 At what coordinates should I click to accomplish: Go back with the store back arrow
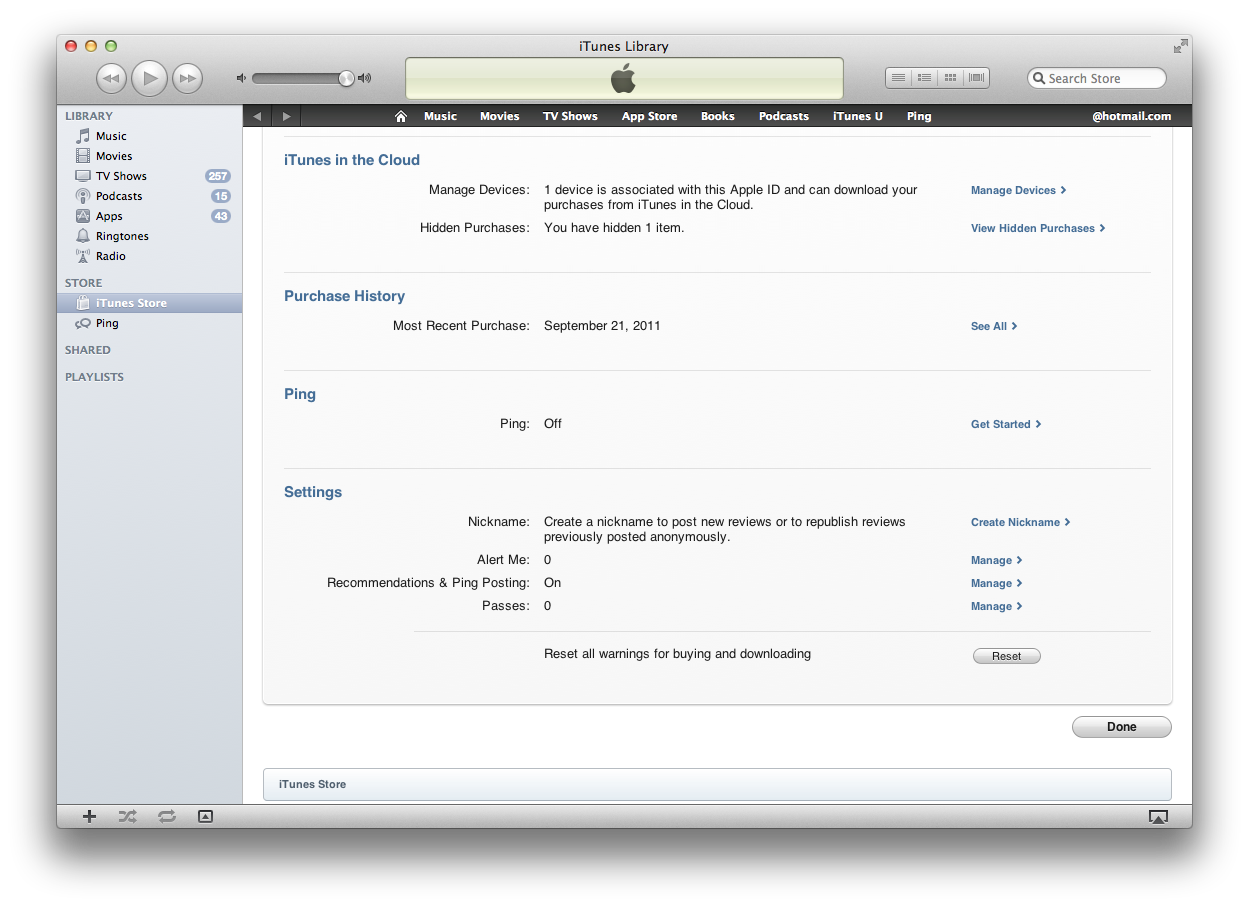(x=257, y=116)
